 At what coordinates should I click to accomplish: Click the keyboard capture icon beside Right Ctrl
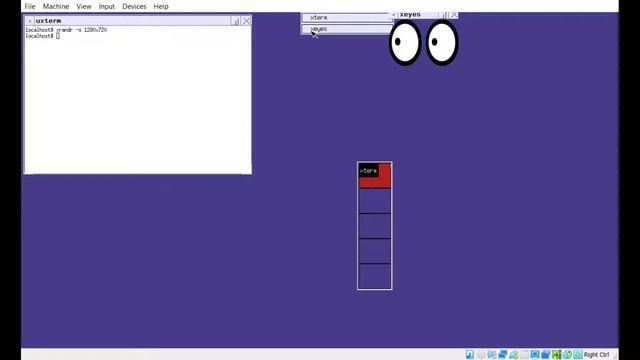pos(578,354)
